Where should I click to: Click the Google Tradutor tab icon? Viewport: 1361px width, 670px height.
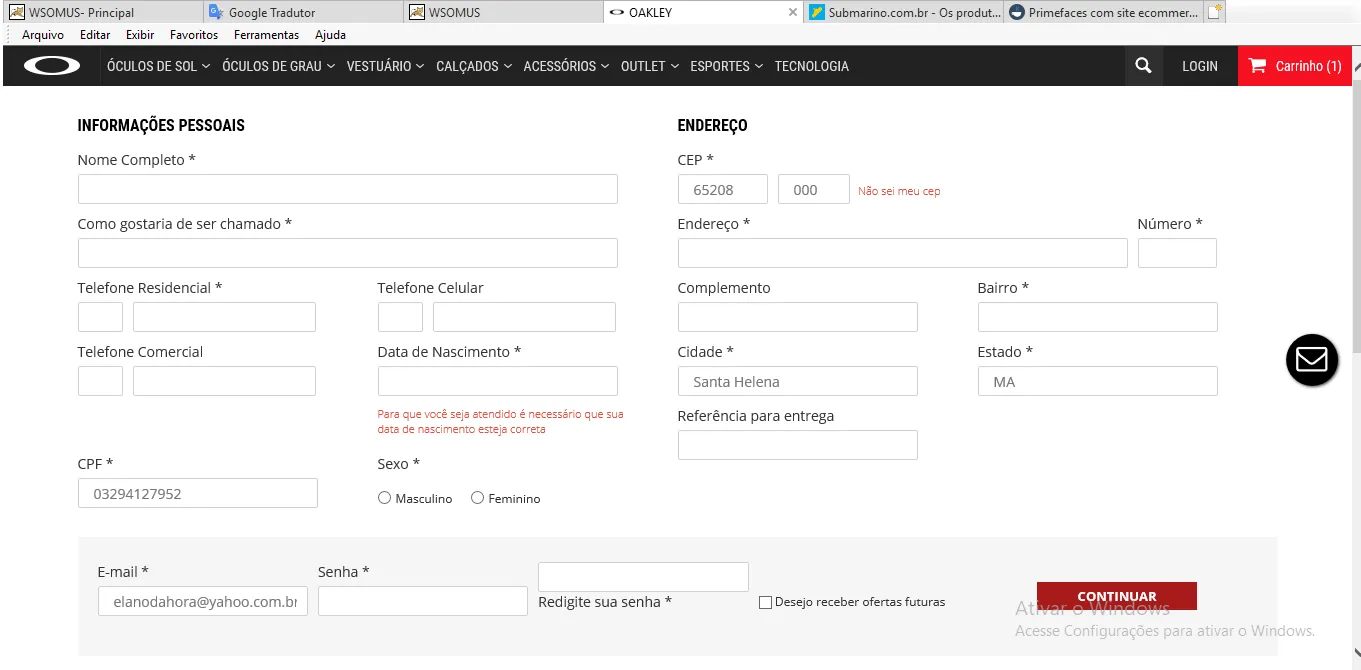pyautogui.click(x=216, y=13)
